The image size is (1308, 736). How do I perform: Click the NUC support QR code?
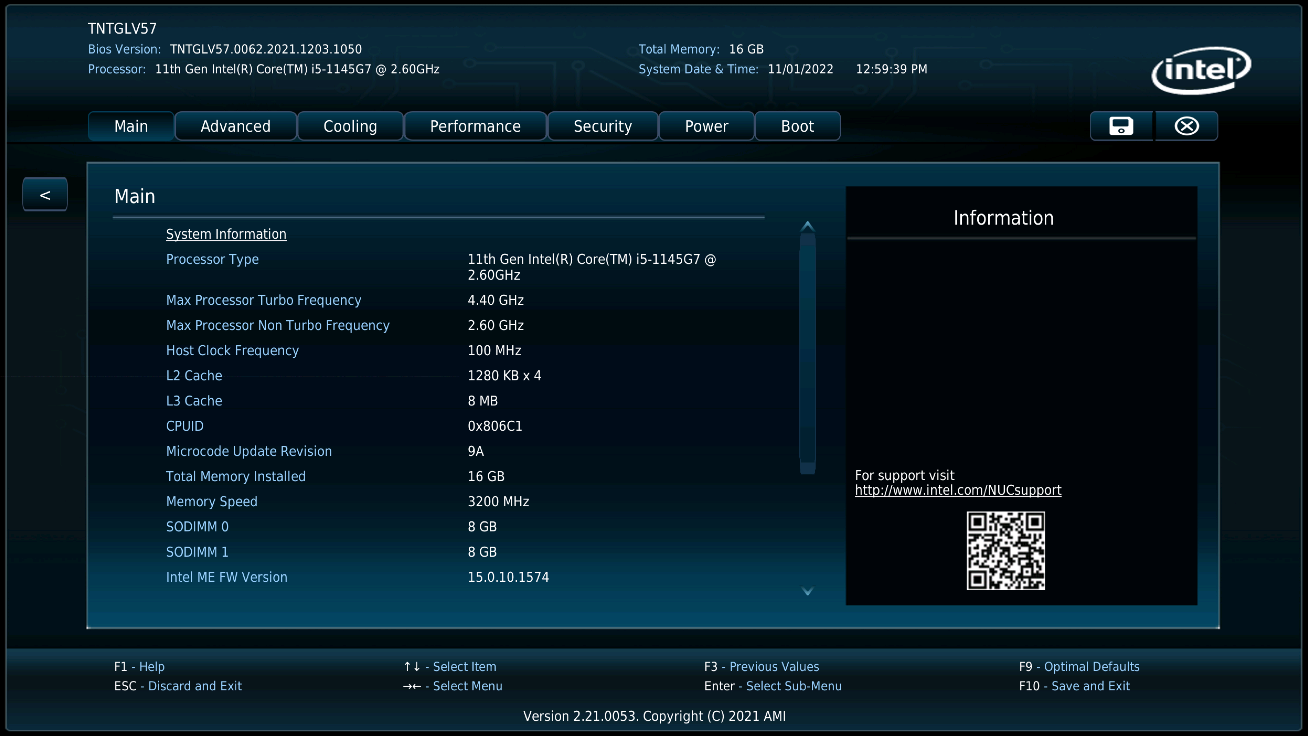1005,550
